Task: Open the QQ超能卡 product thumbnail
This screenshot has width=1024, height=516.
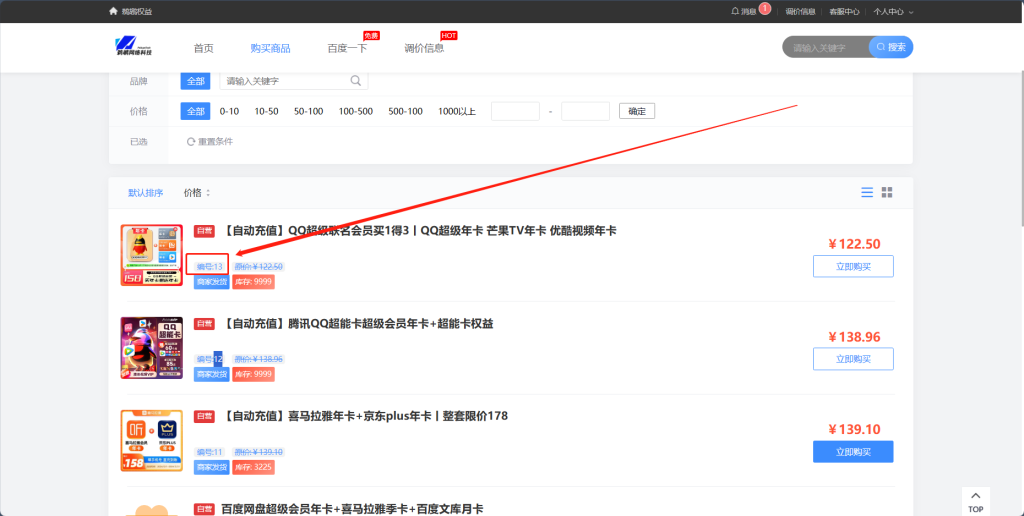Action: pos(151,348)
